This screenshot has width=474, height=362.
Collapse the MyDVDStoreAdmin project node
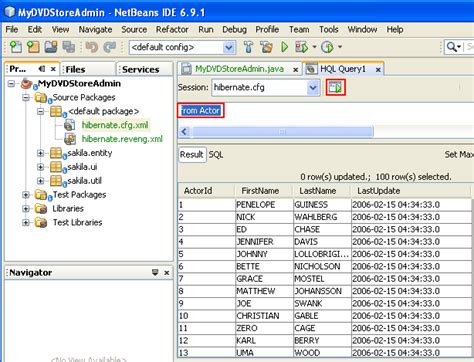[x=11, y=83]
